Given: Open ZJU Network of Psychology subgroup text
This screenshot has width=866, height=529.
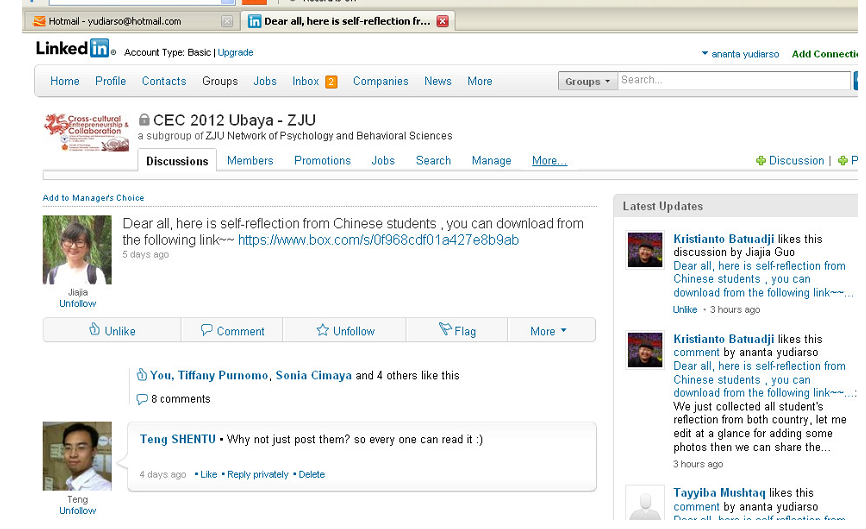Looking at the screenshot, I should click(329, 136).
